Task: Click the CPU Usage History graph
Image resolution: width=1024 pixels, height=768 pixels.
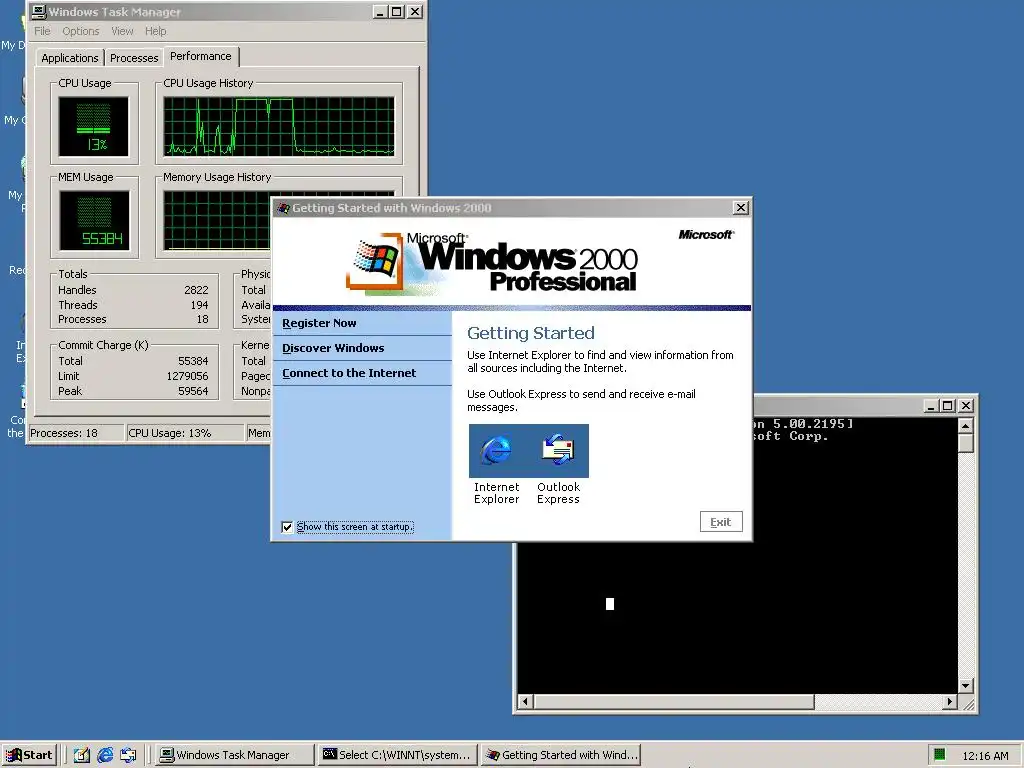Action: click(x=279, y=126)
